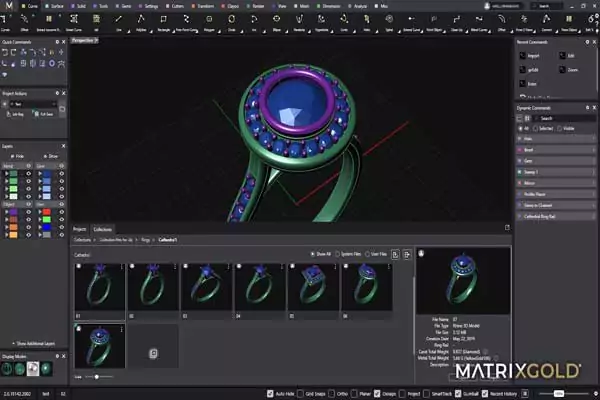
Task: Select the Show All radio button
Action: point(313,254)
